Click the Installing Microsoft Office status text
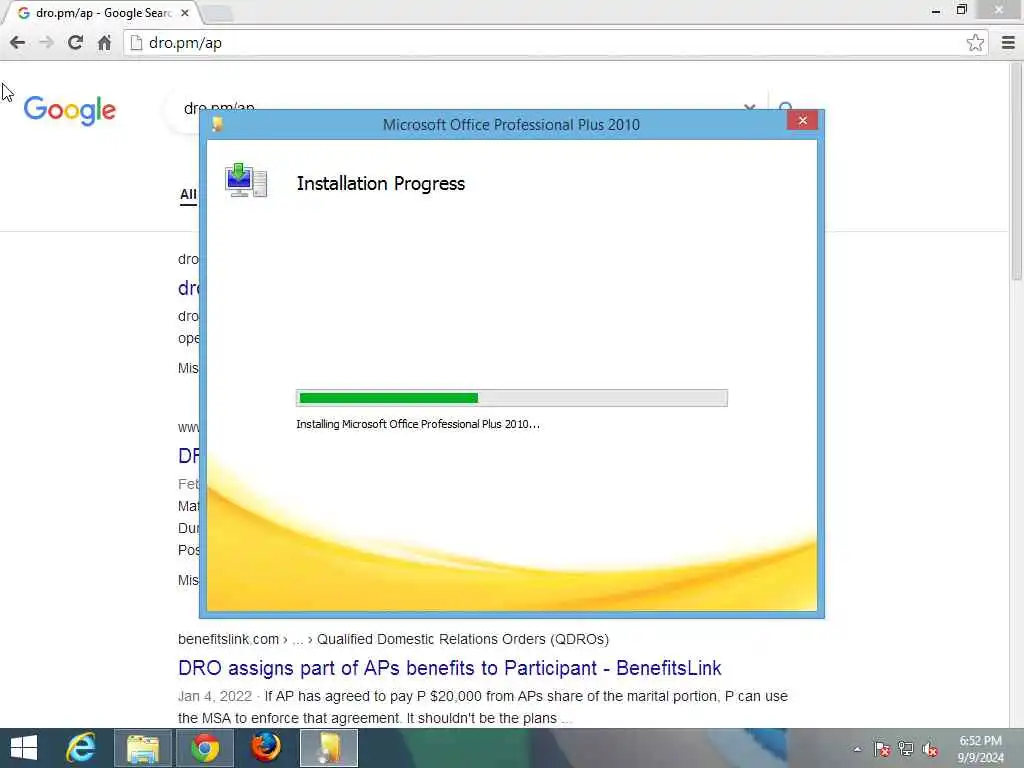This screenshot has width=1024, height=768. click(x=417, y=424)
